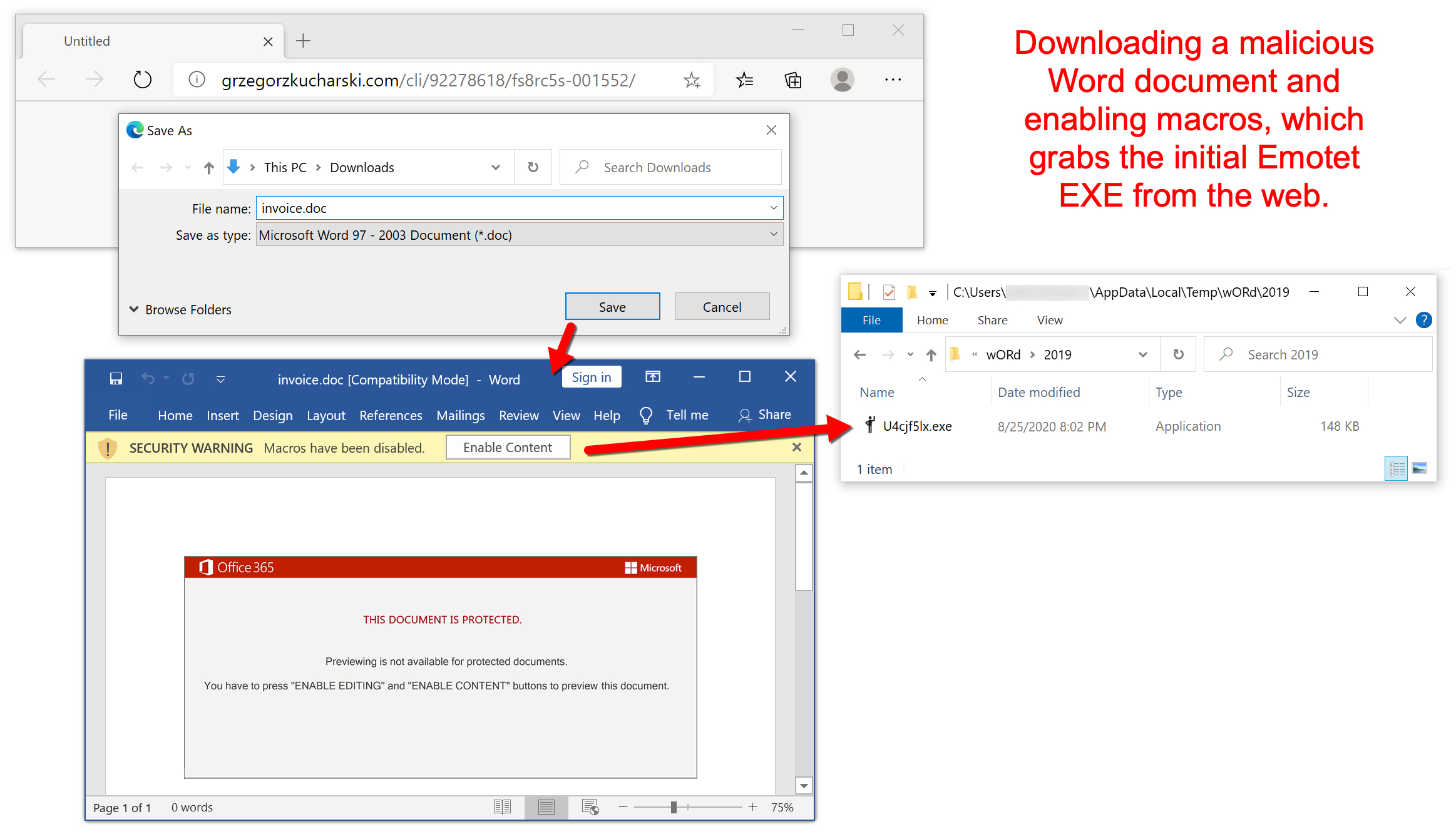Click the ribbon display options icon
The image size is (1456, 834).
(653, 377)
